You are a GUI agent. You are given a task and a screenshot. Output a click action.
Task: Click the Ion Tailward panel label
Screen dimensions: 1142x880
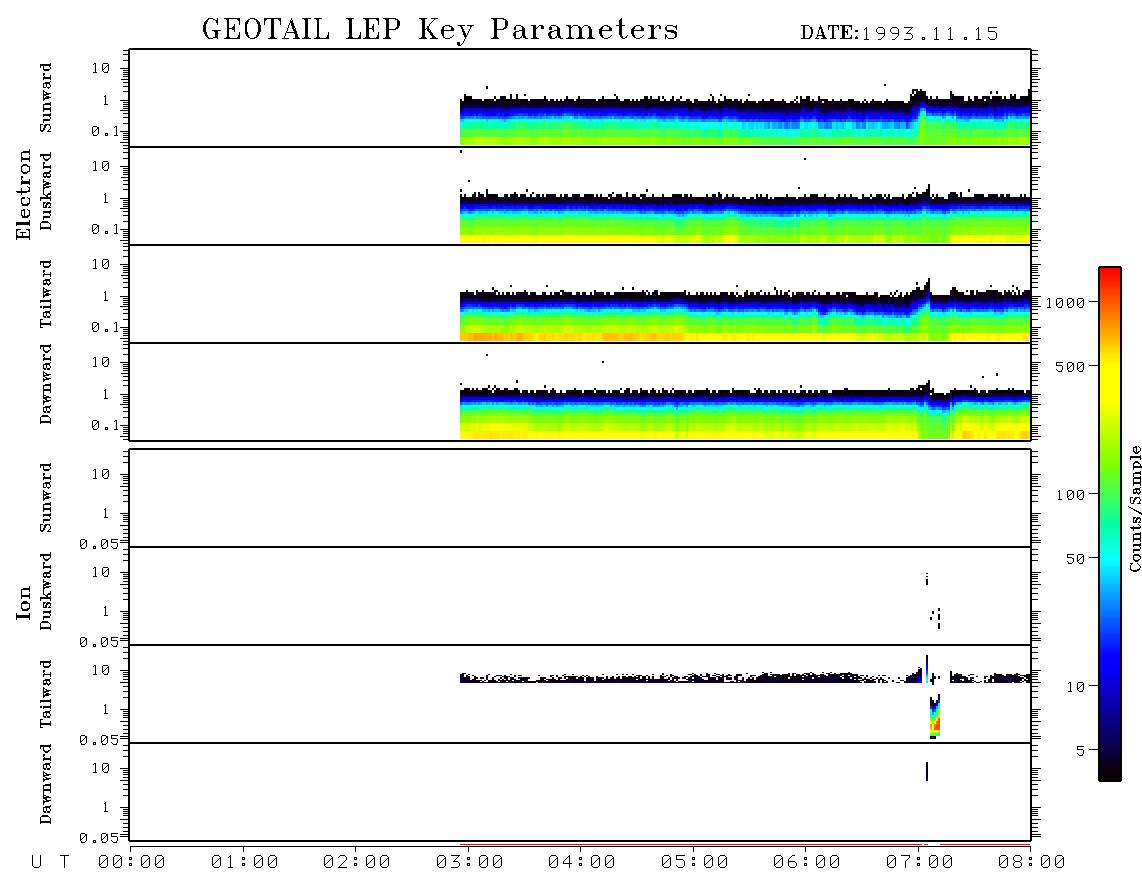(46, 694)
